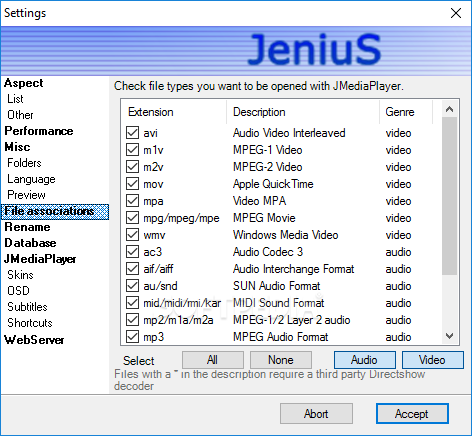Image resolution: width=472 pixels, height=436 pixels.
Task: Select the Subtitles settings page
Action: coord(27,307)
